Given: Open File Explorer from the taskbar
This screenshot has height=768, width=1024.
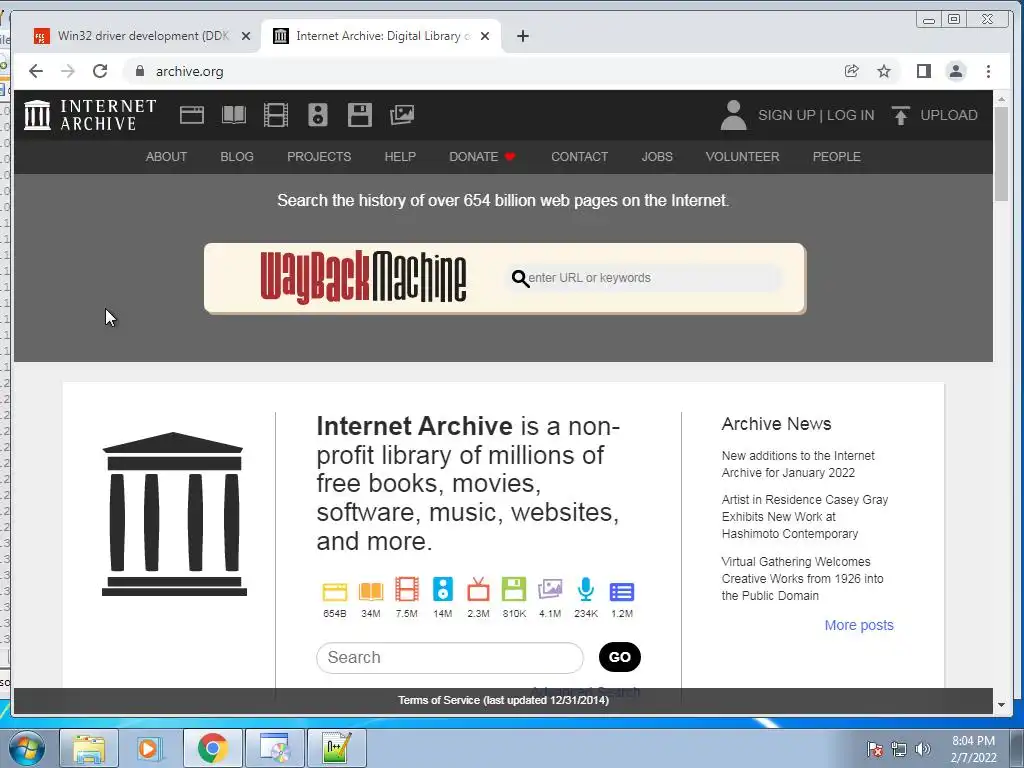Looking at the screenshot, I should point(89,748).
